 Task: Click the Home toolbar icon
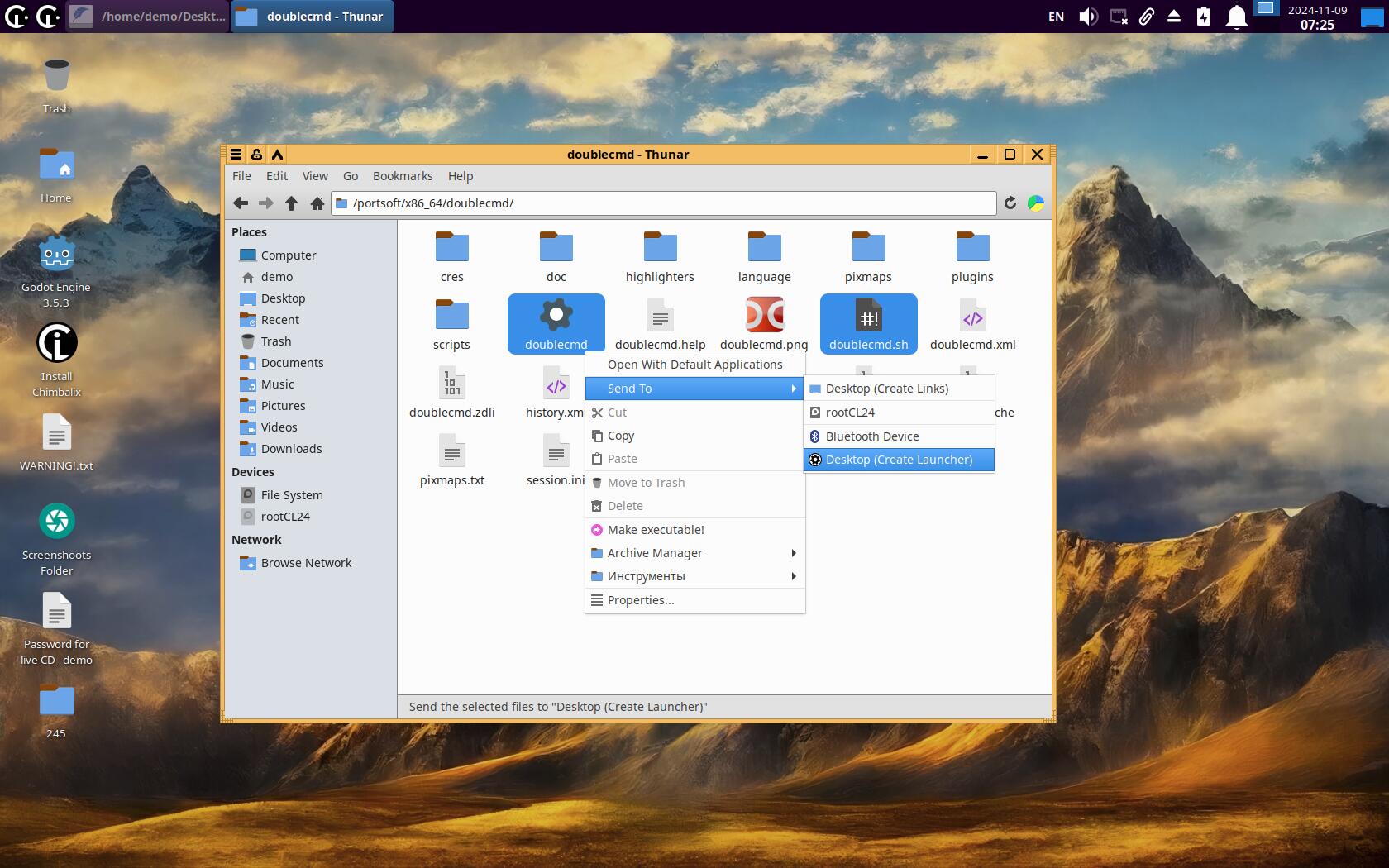point(317,203)
